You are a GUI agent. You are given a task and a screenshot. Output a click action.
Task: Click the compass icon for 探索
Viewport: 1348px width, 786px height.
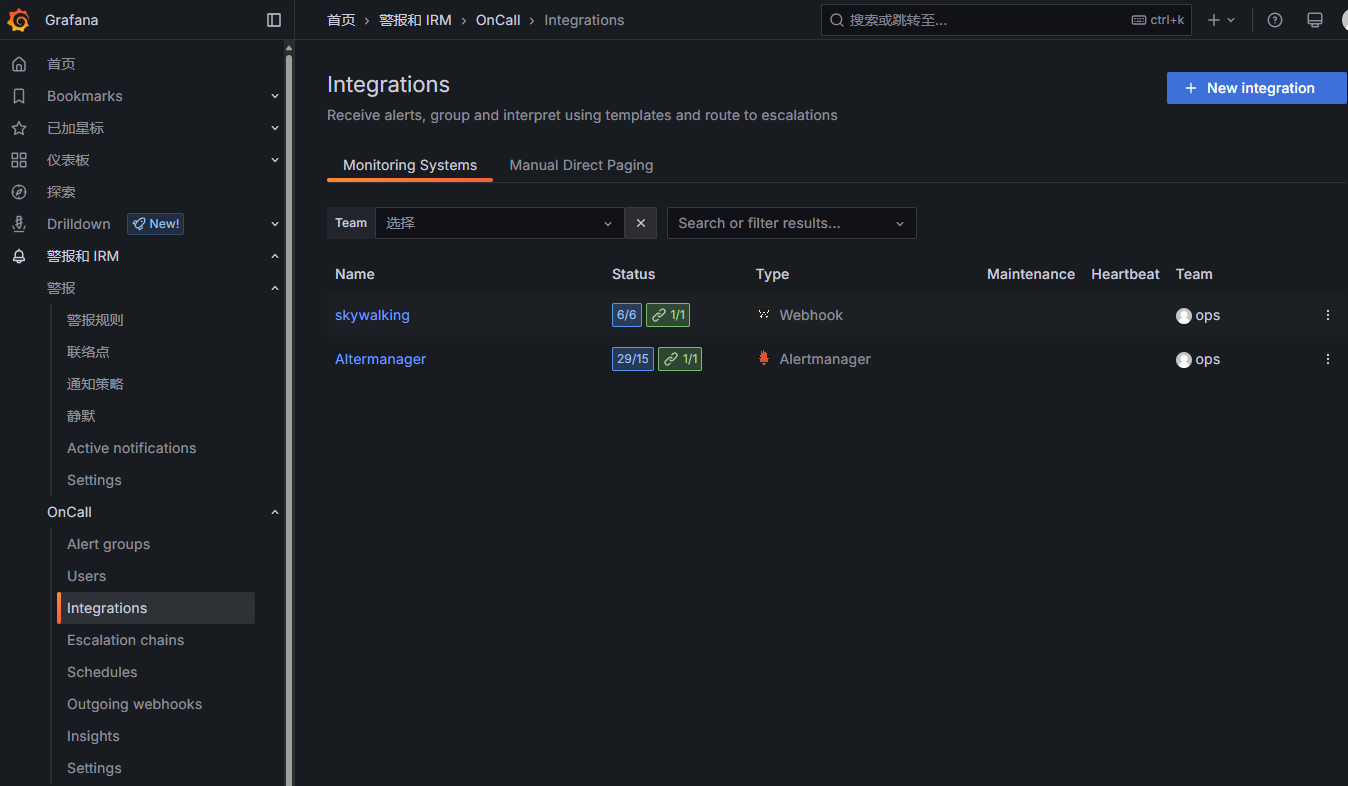[19, 192]
